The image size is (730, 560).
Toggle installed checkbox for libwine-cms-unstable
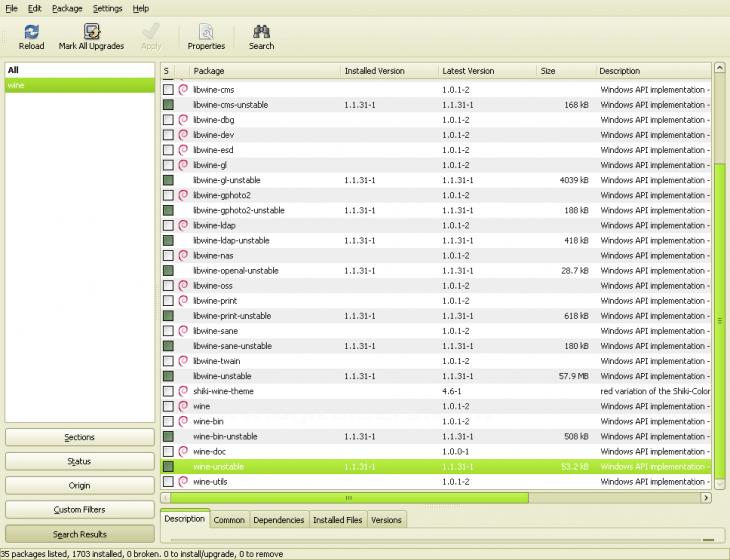tap(168, 105)
